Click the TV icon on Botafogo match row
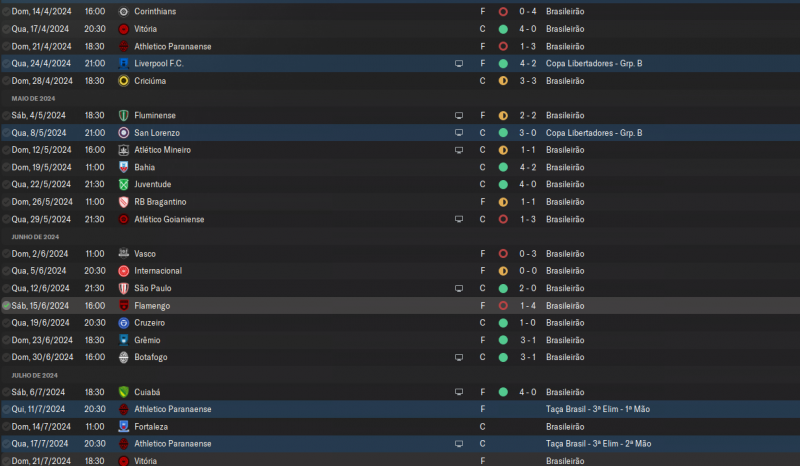This screenshot has height=466, width=800. 459,357
